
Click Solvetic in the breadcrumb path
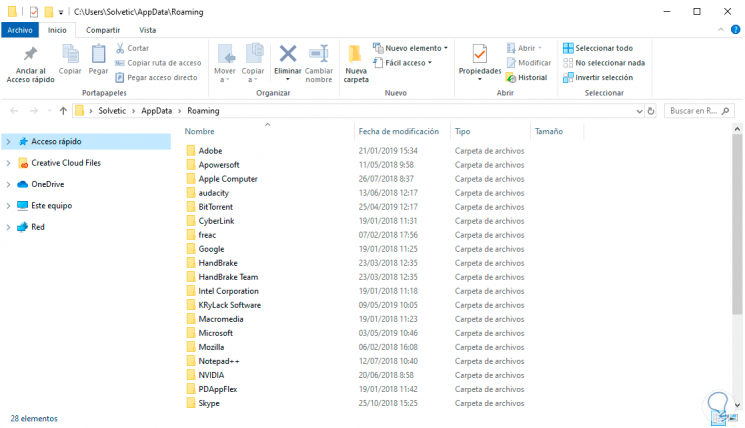[x=112, y=111]
